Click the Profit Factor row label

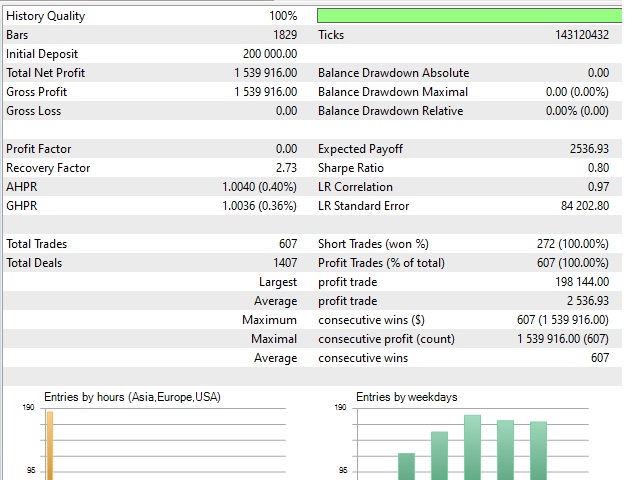(39, 149)
